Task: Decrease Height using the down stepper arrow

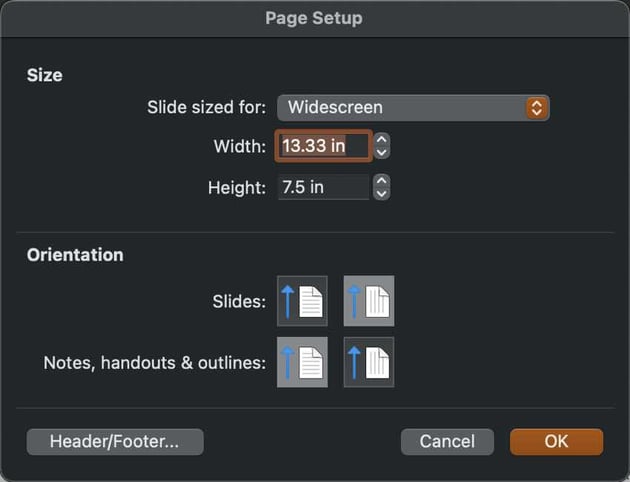Action: [381, 193]
